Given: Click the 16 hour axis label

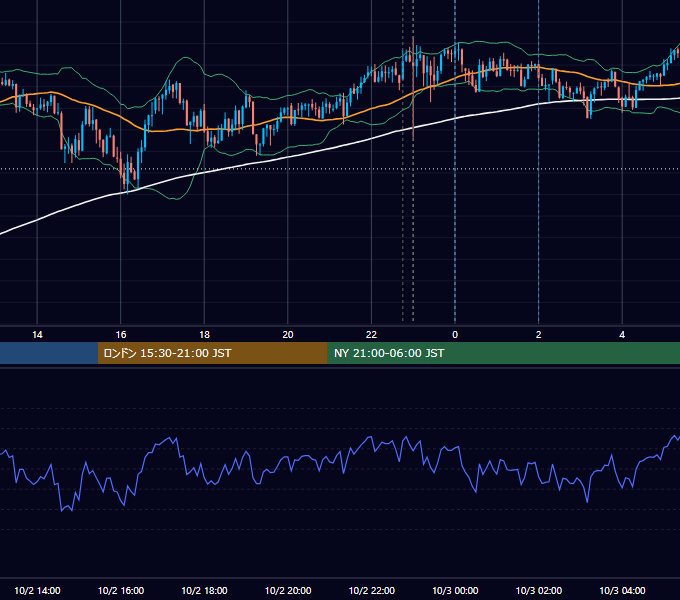Looking at the screenshot, I should pyautogui.click(x=121, y=335).
